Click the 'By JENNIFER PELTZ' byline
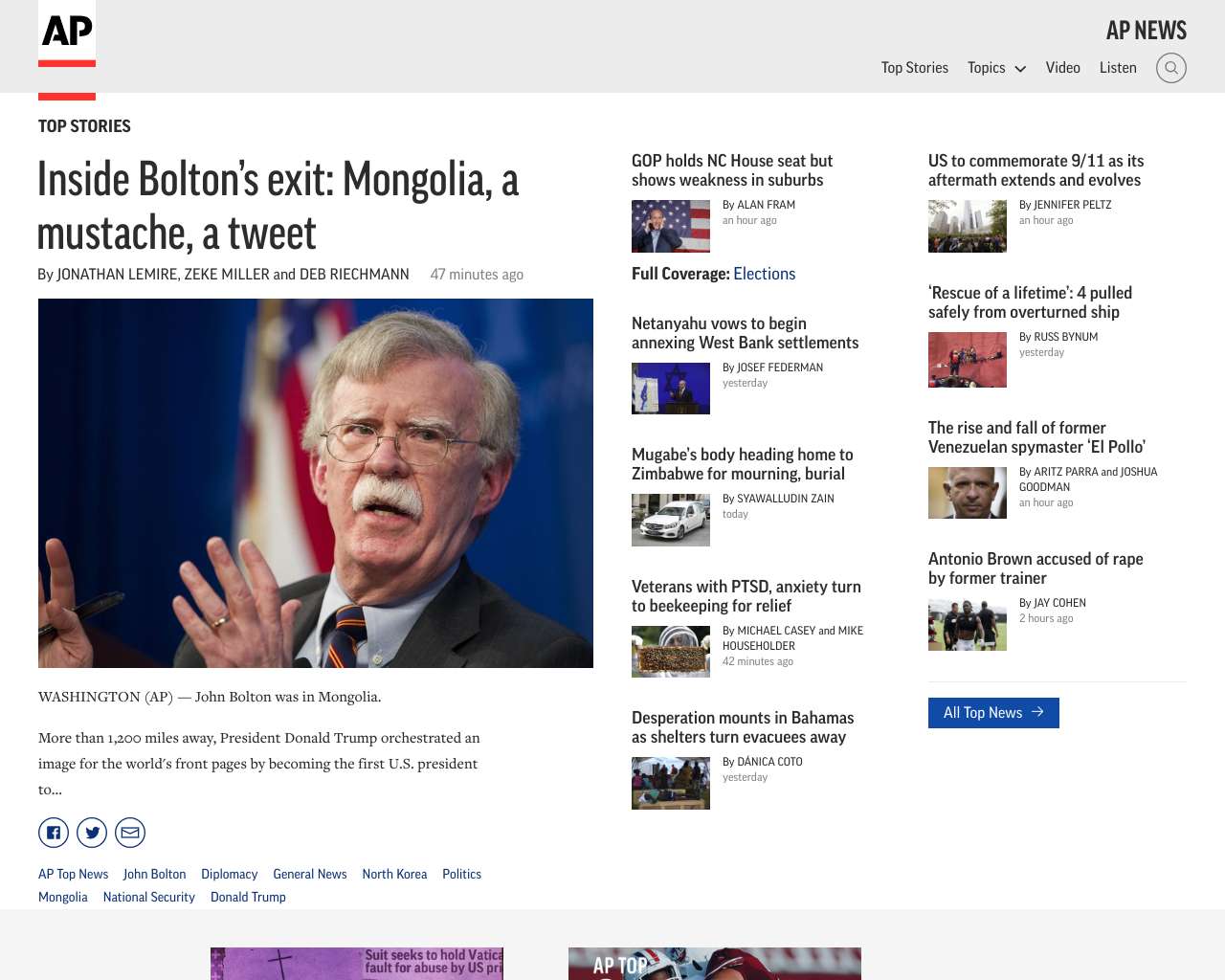Image resolution: width=1225 pixels, height=980 pixels. point(1065,205)
